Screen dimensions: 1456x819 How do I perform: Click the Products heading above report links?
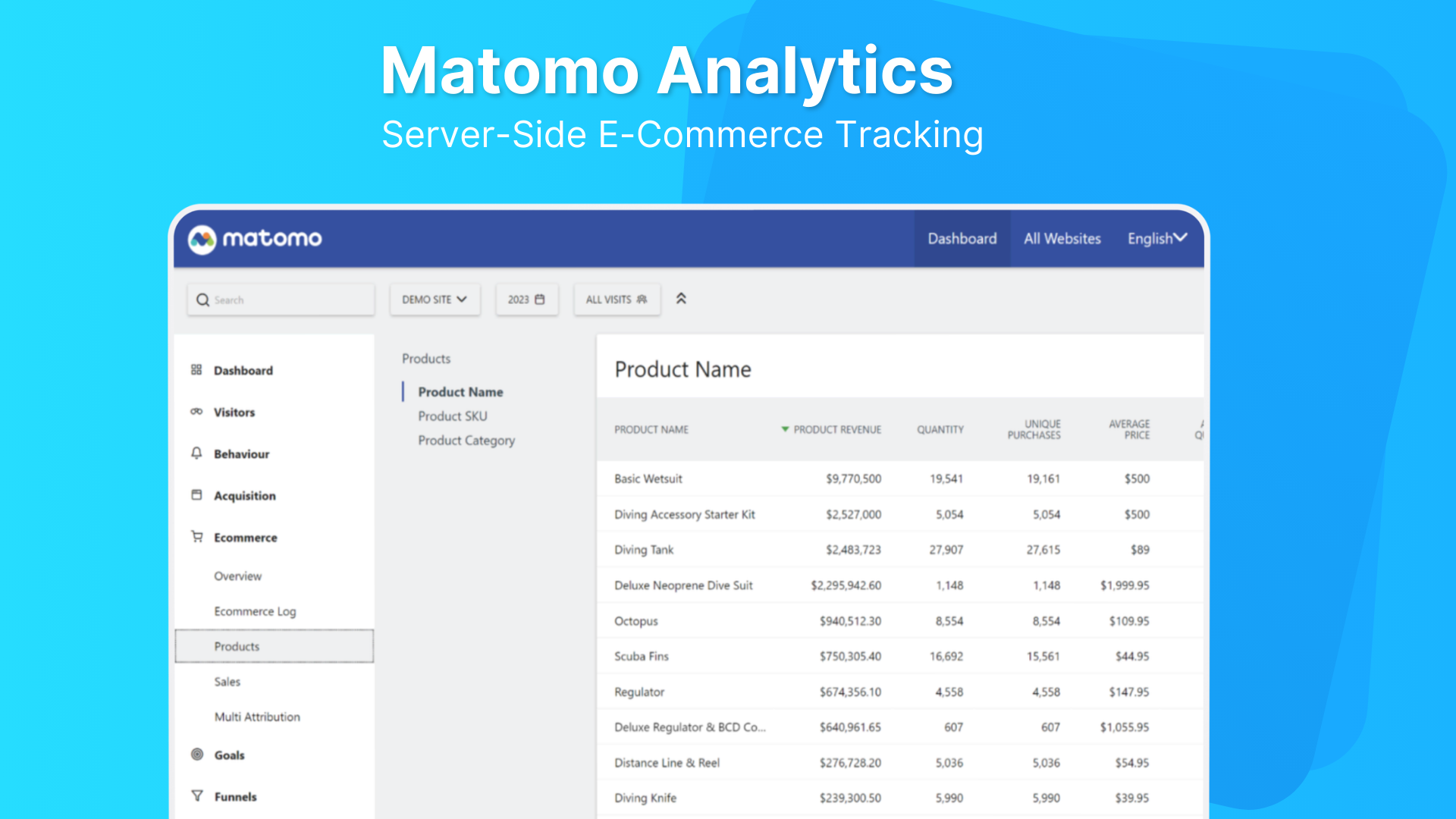[426, 359]
